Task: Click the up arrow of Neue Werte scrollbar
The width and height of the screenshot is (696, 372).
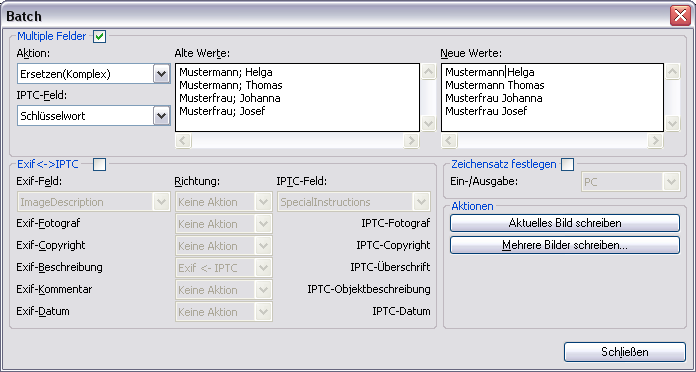Action: (672, 72)
